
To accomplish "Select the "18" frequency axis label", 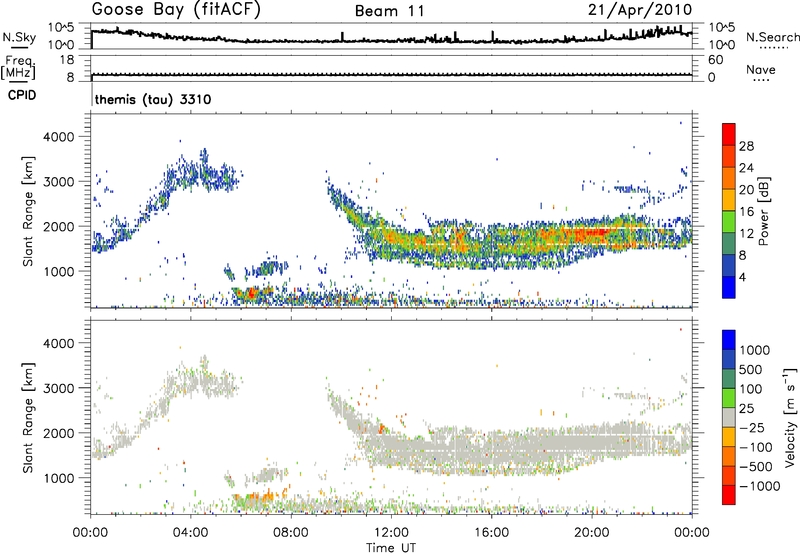I will (67, 60).
